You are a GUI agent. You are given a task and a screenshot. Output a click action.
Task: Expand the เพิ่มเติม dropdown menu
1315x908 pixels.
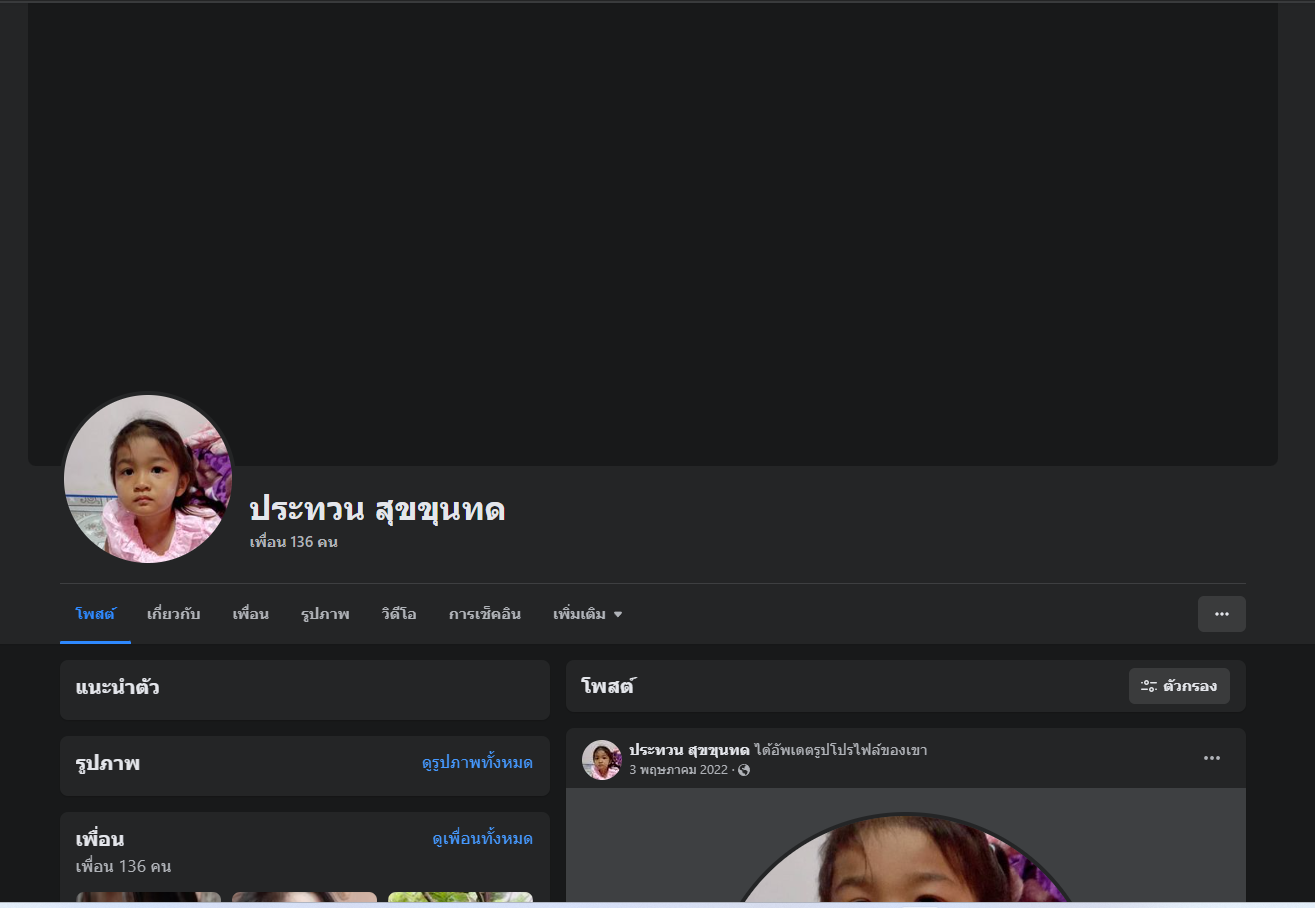[588, 614]
